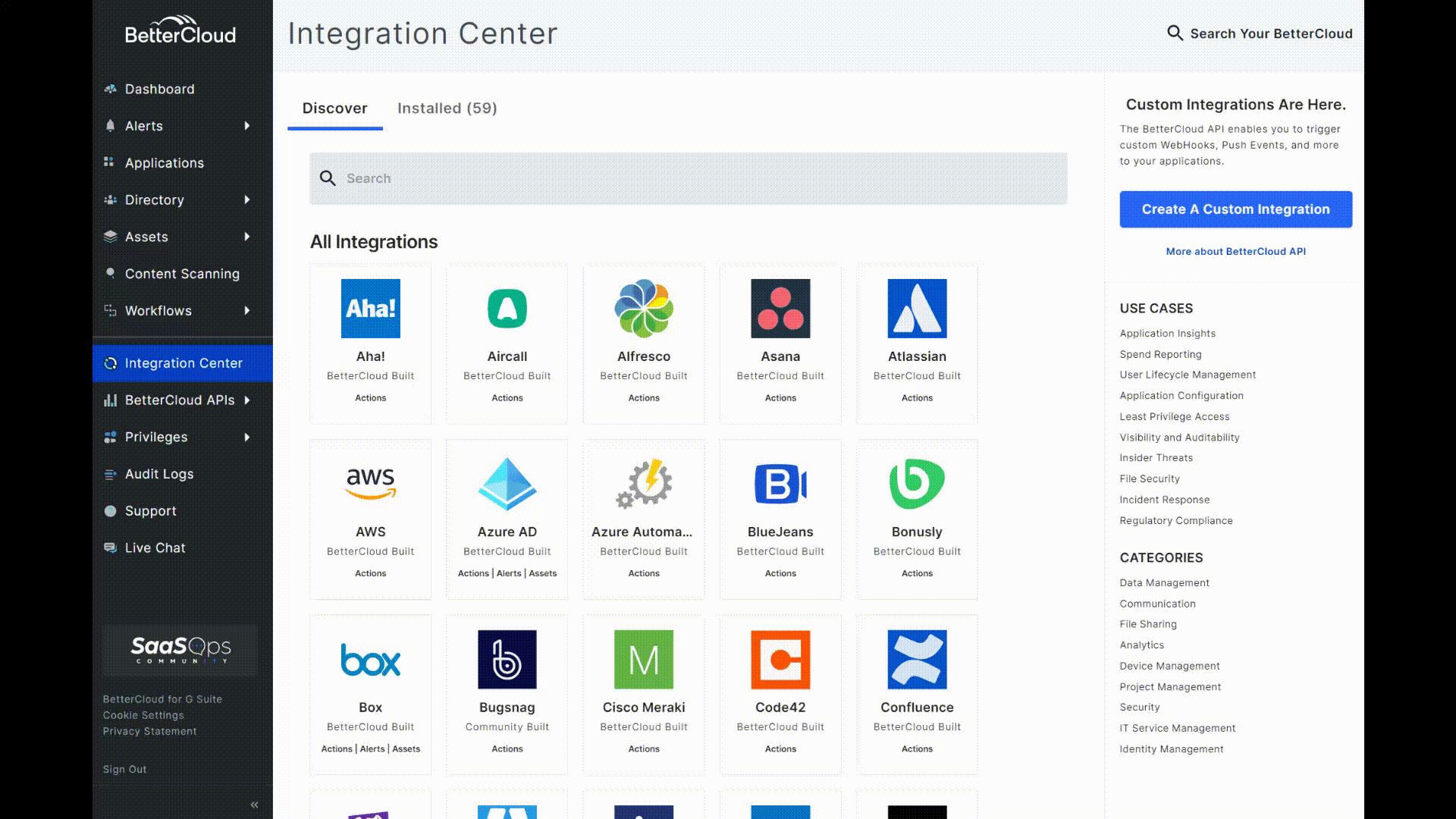
Task: Switch to the Installed (59) tab
Action: pos(447,108)
